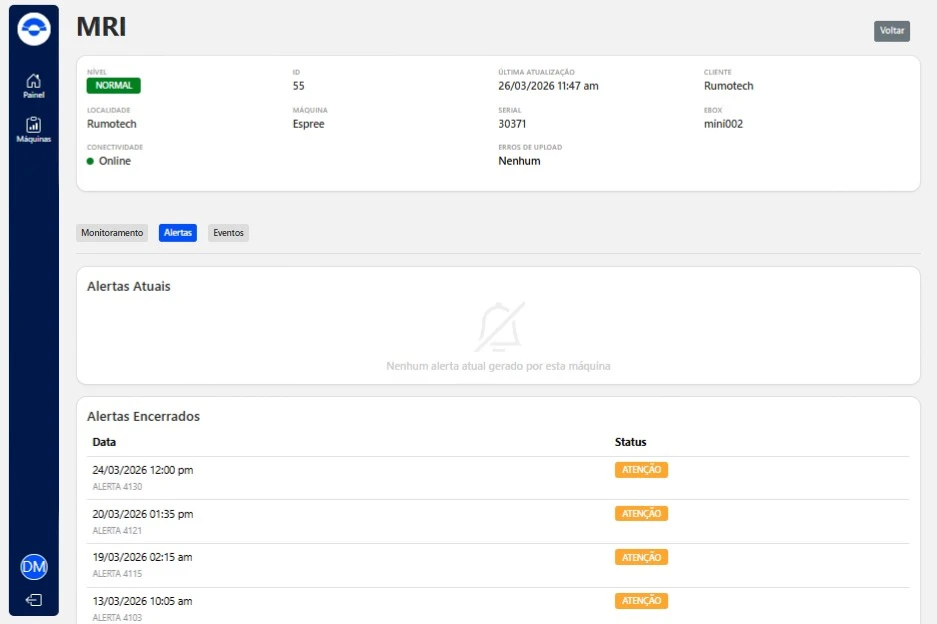Click the Status column header
This screenshot has height=624, width=937.
pos(630,442)
